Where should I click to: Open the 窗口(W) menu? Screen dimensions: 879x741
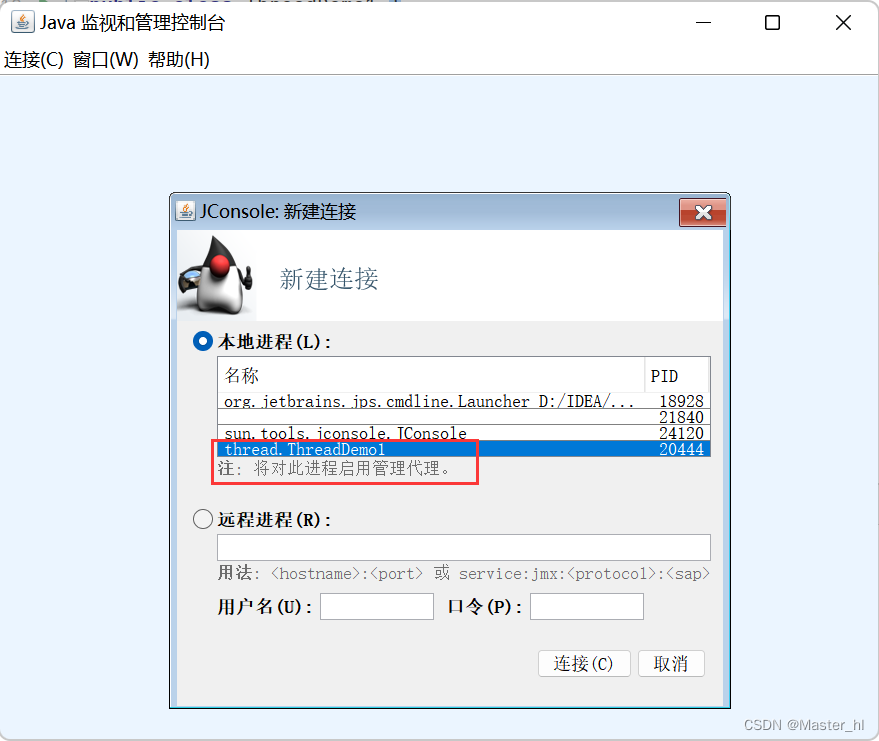click(x=105, y=59)
